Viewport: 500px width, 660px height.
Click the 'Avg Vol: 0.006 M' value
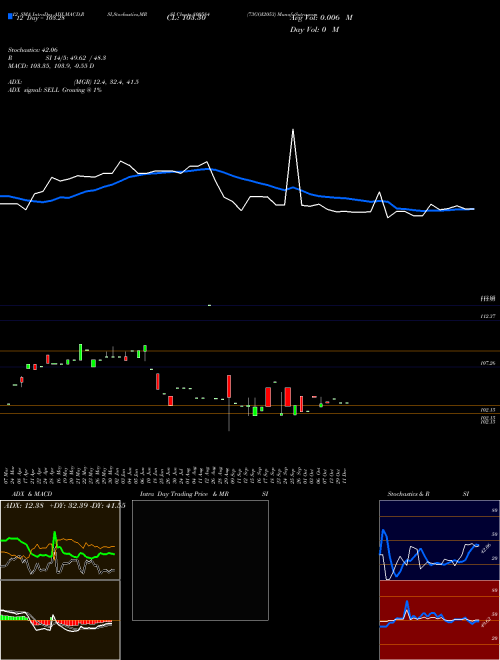[x=322, y=18]
